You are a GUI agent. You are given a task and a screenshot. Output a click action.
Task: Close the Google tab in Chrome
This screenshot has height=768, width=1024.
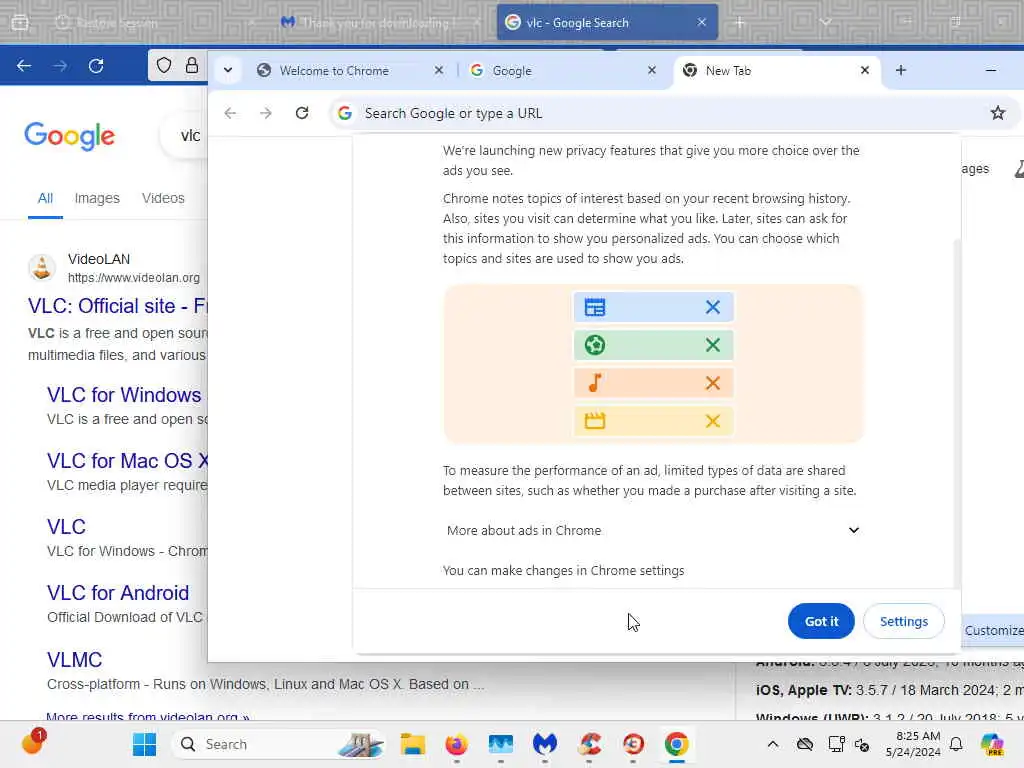coord(652,70)
